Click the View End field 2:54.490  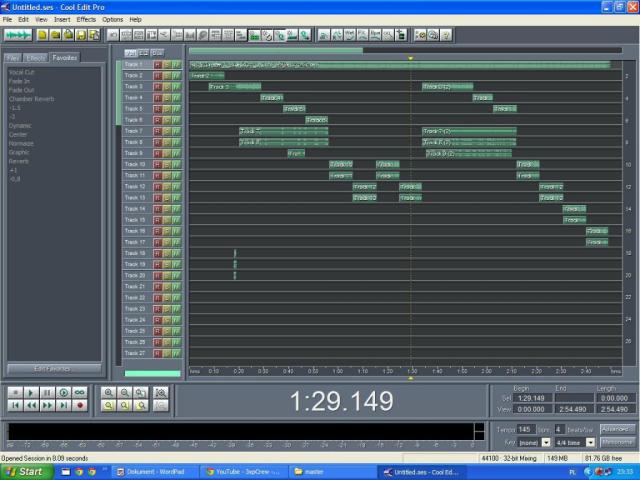coord(573,409)
